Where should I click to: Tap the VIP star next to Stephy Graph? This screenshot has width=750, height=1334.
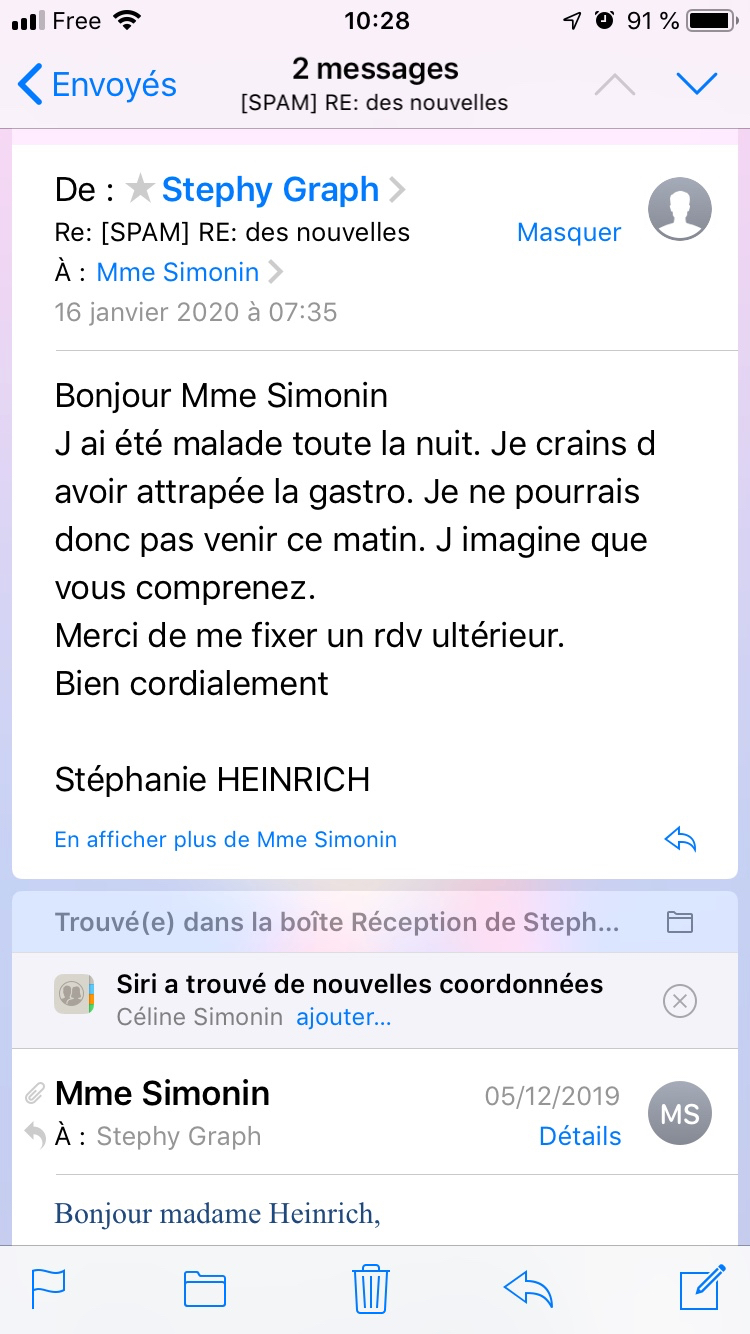[142, 189]
